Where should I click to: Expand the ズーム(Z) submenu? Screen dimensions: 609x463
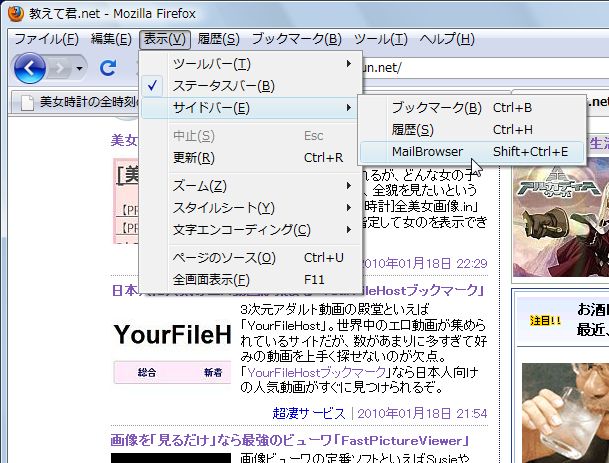point(251,186)
